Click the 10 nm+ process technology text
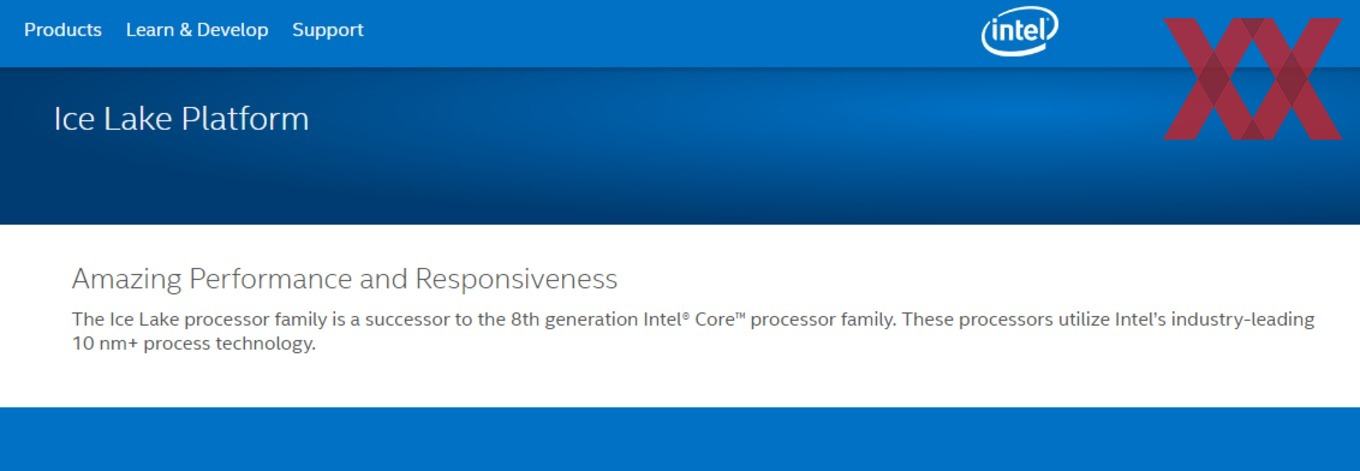 point(194,344)
